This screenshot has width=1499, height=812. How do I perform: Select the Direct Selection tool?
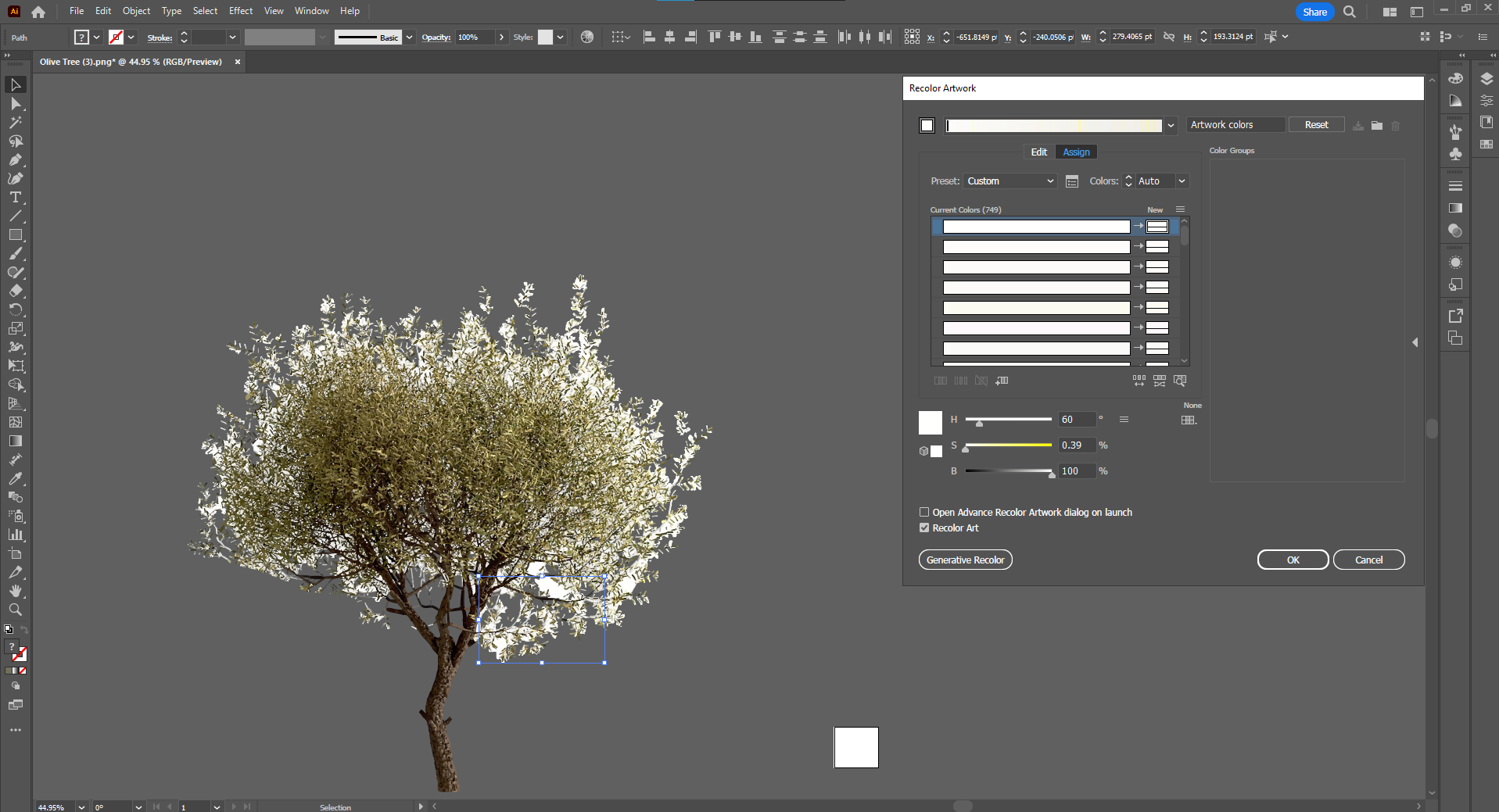click(x=16, y=104)
